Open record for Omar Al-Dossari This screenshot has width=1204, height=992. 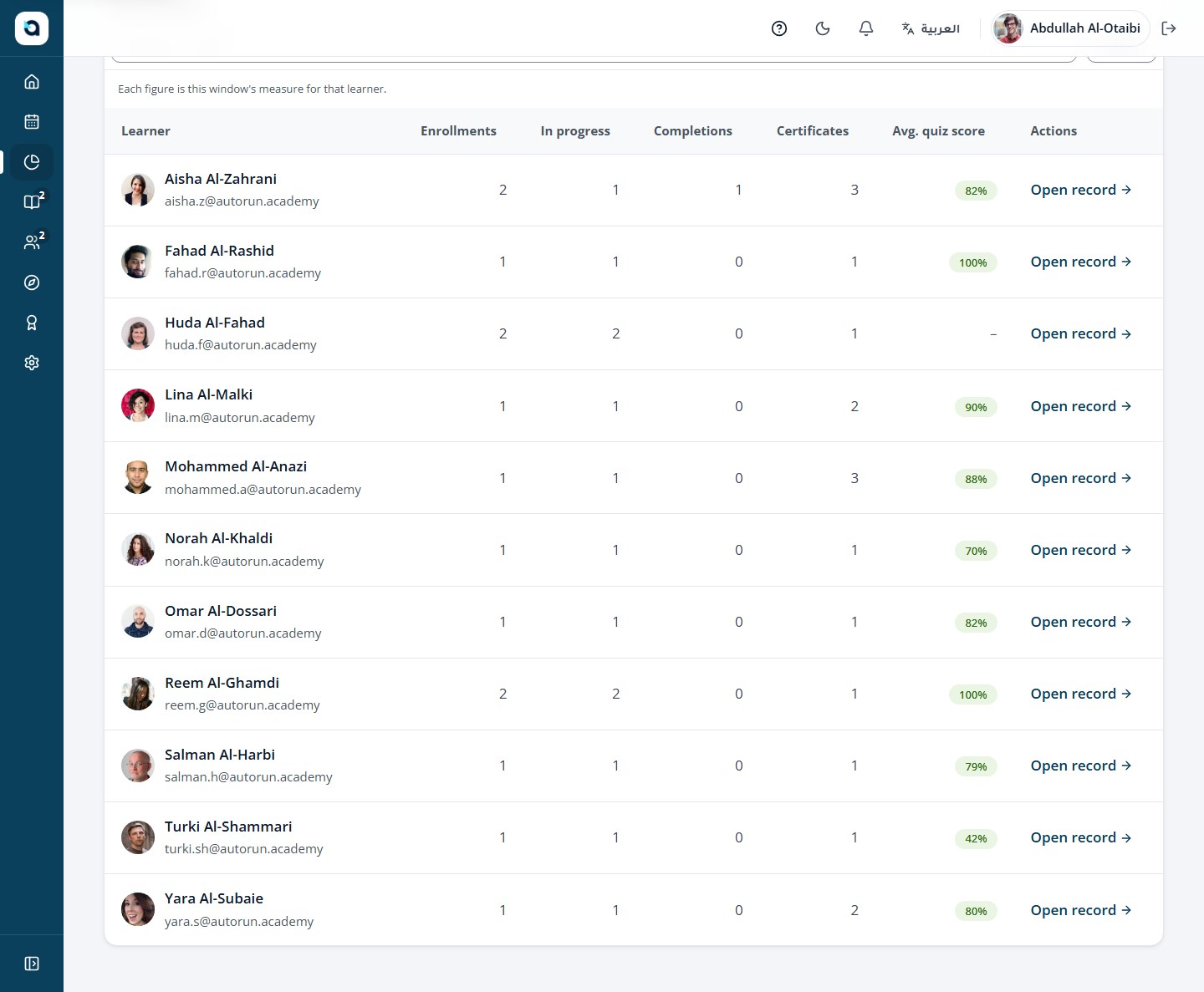pyautogui.click(x=1081, y=622)
